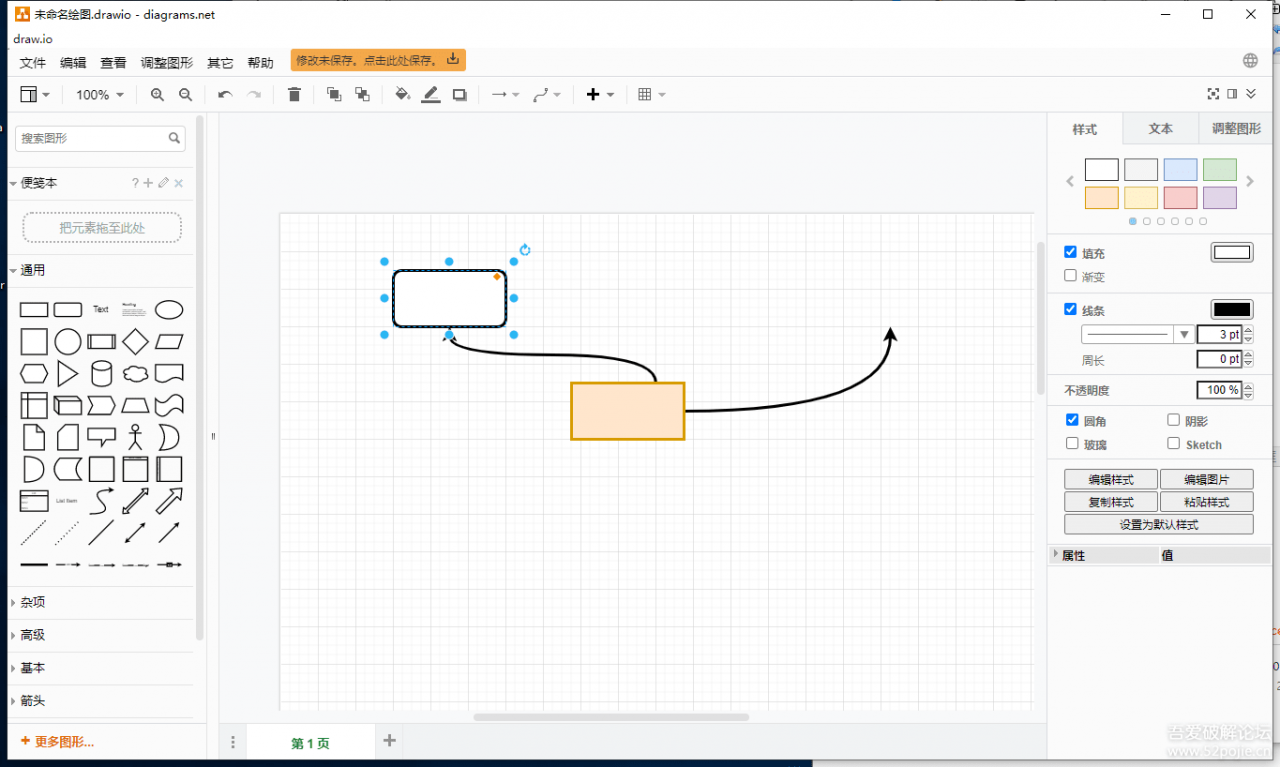Pick the Text shape in General
This screenshot has width=1280, height=767.
(101, 310)
